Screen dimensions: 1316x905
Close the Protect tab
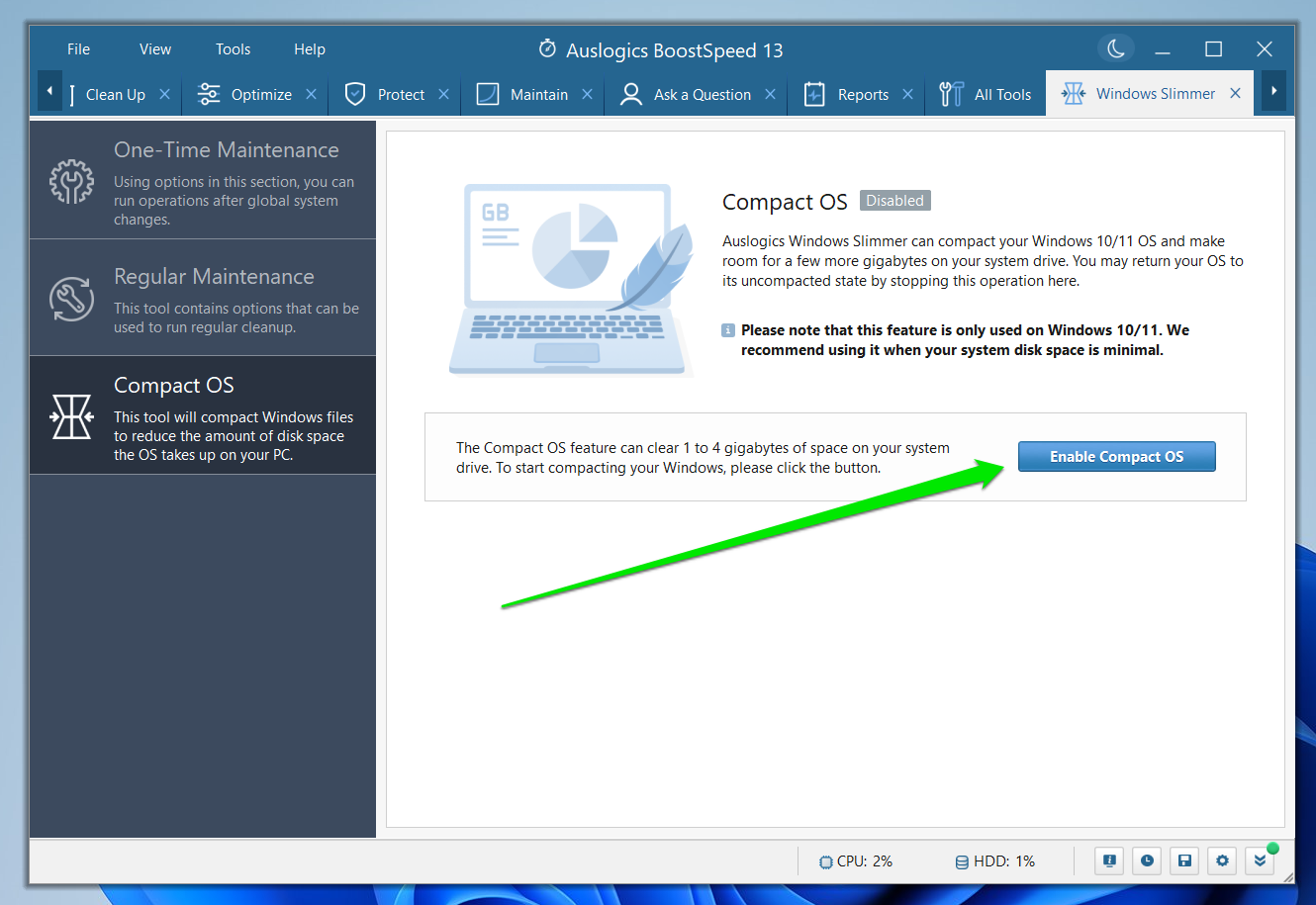coord(444,94)
